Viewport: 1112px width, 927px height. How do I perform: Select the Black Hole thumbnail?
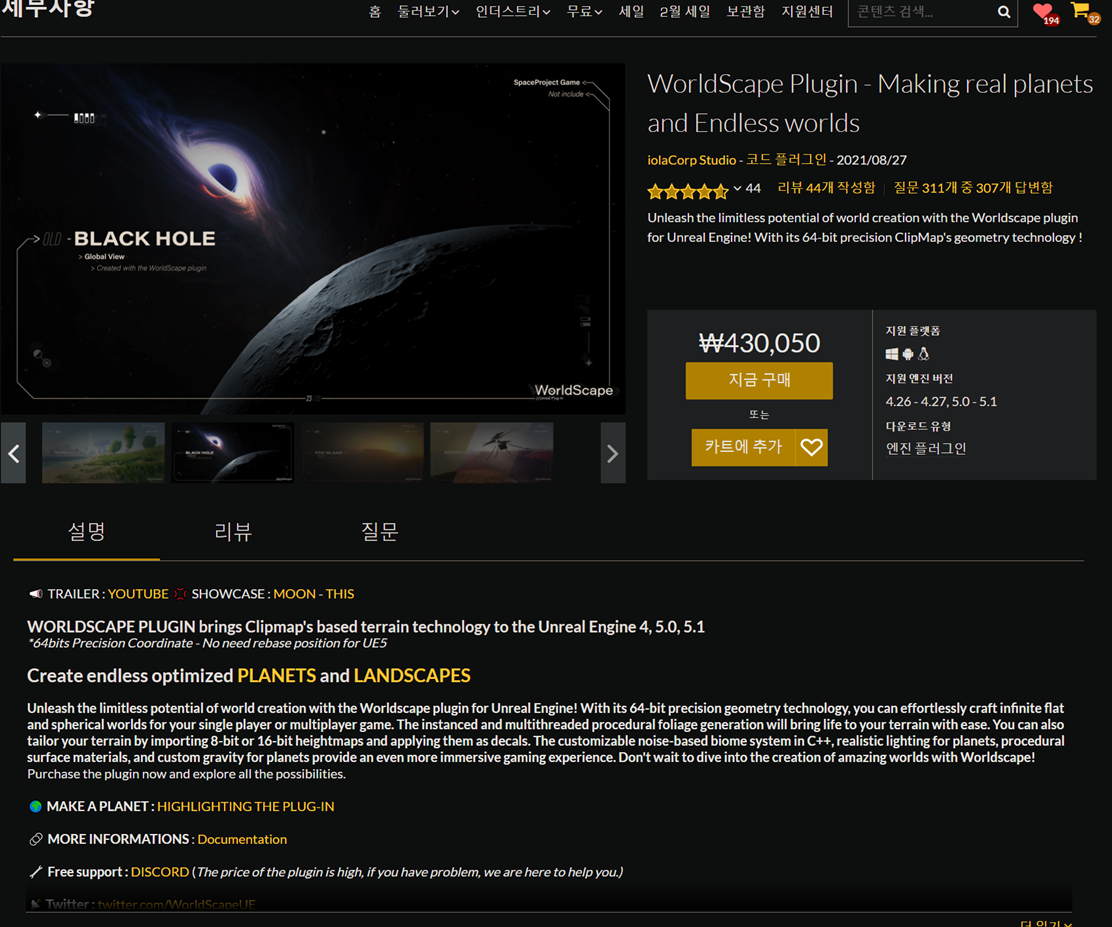(233, 453)
